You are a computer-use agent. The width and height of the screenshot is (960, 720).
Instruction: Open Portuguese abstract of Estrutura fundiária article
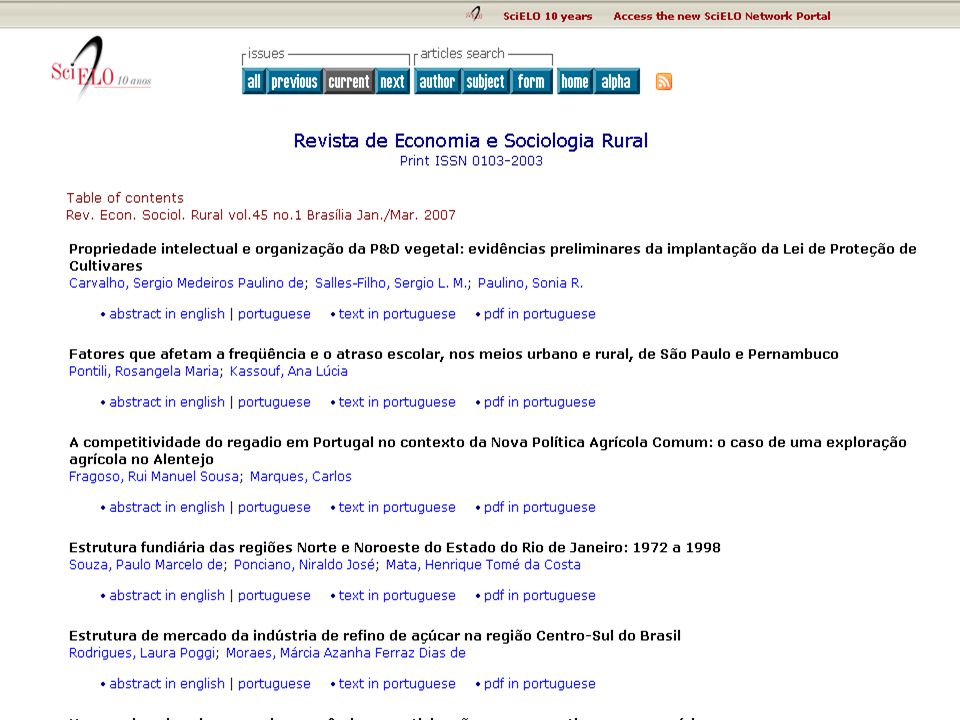[x=274, y=595]
